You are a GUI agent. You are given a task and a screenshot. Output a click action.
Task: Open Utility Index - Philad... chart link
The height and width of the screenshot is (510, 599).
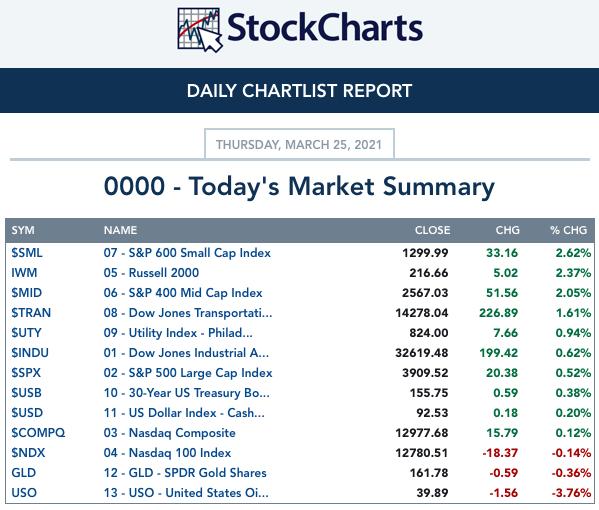[x=178, y=333]
